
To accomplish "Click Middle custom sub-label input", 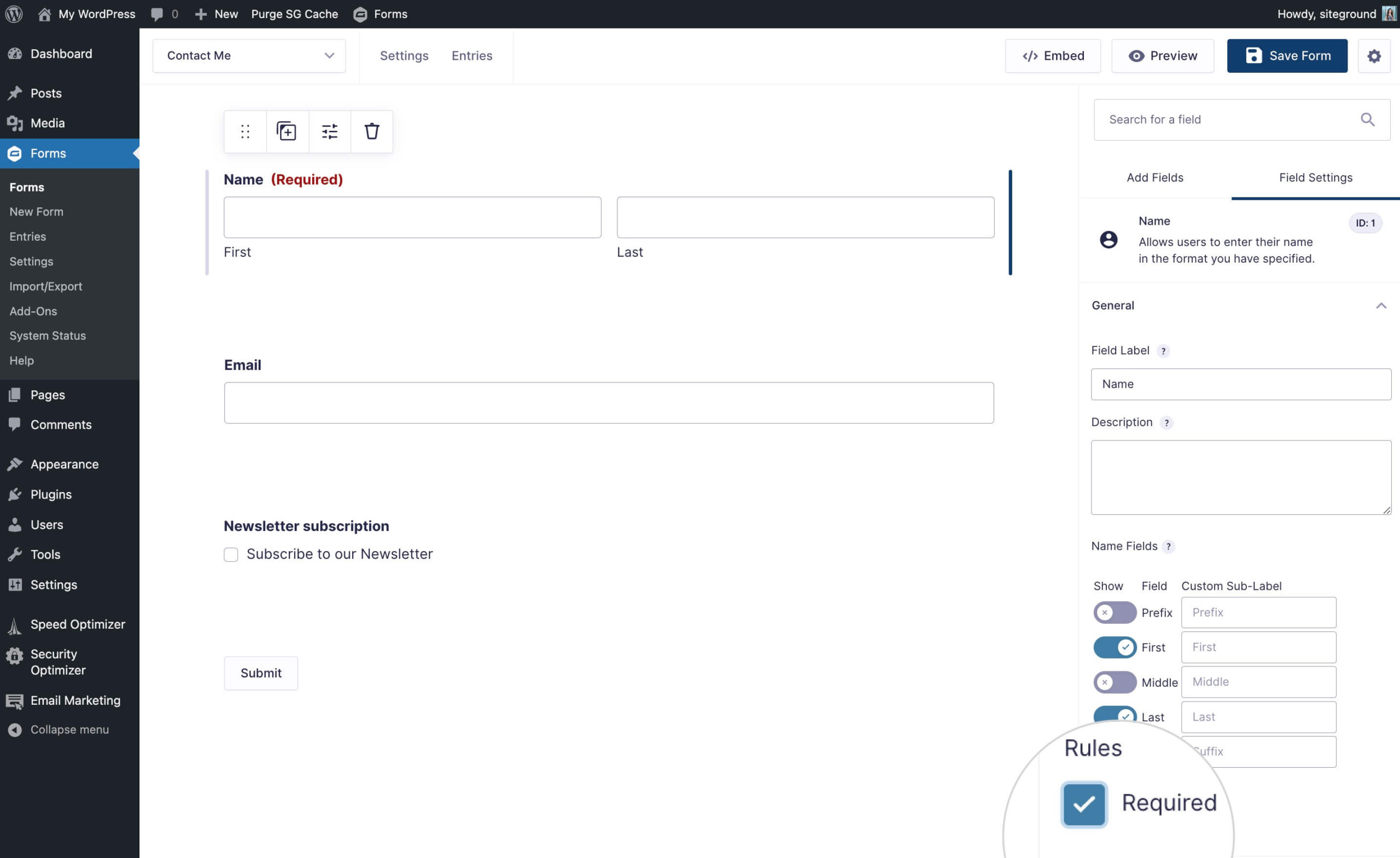I will (x=1258, y=682).
